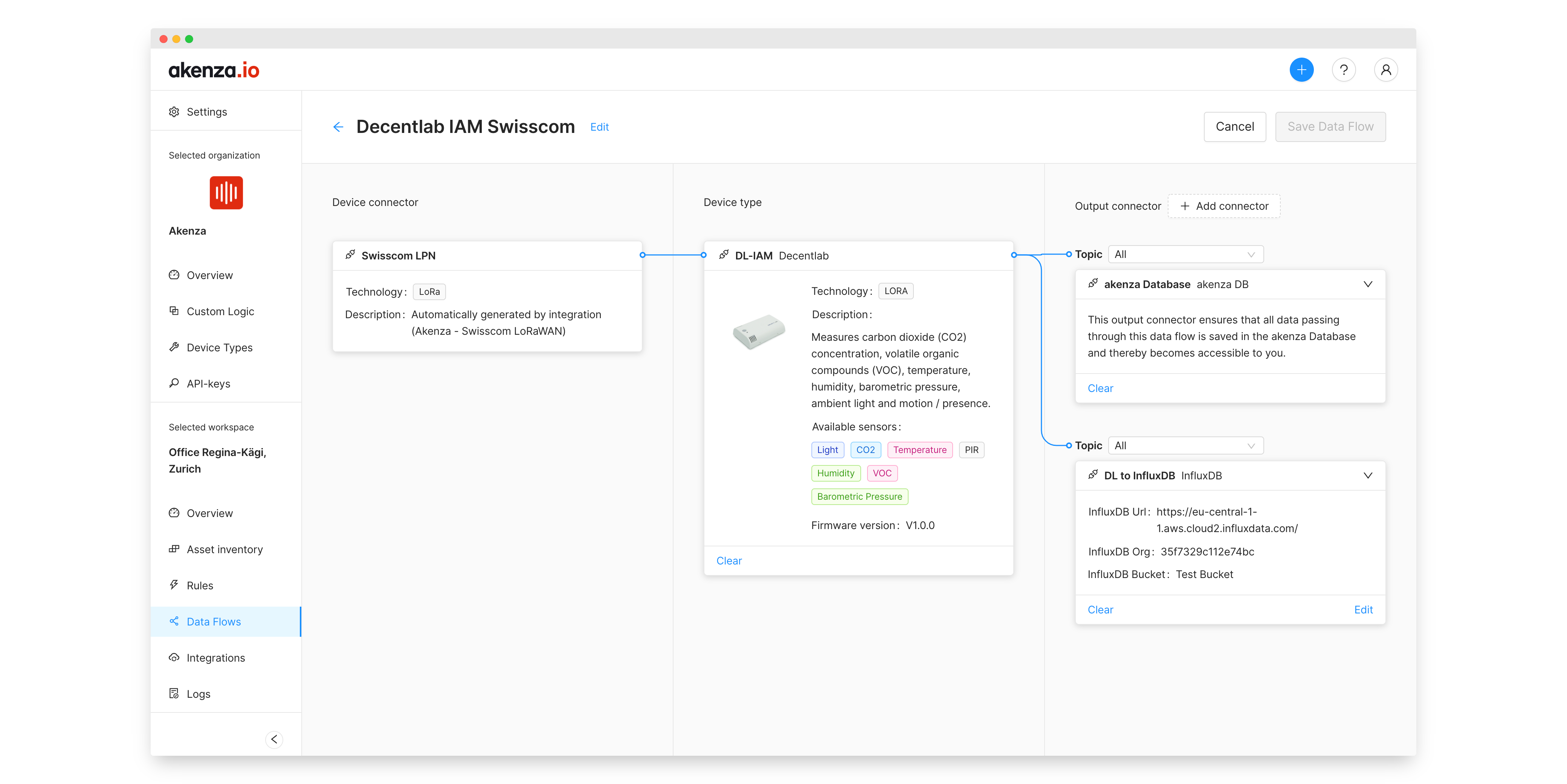This screenshot has height=784, width=1567.
Task: Click the blue plus create button
Action: (1301, 70)
